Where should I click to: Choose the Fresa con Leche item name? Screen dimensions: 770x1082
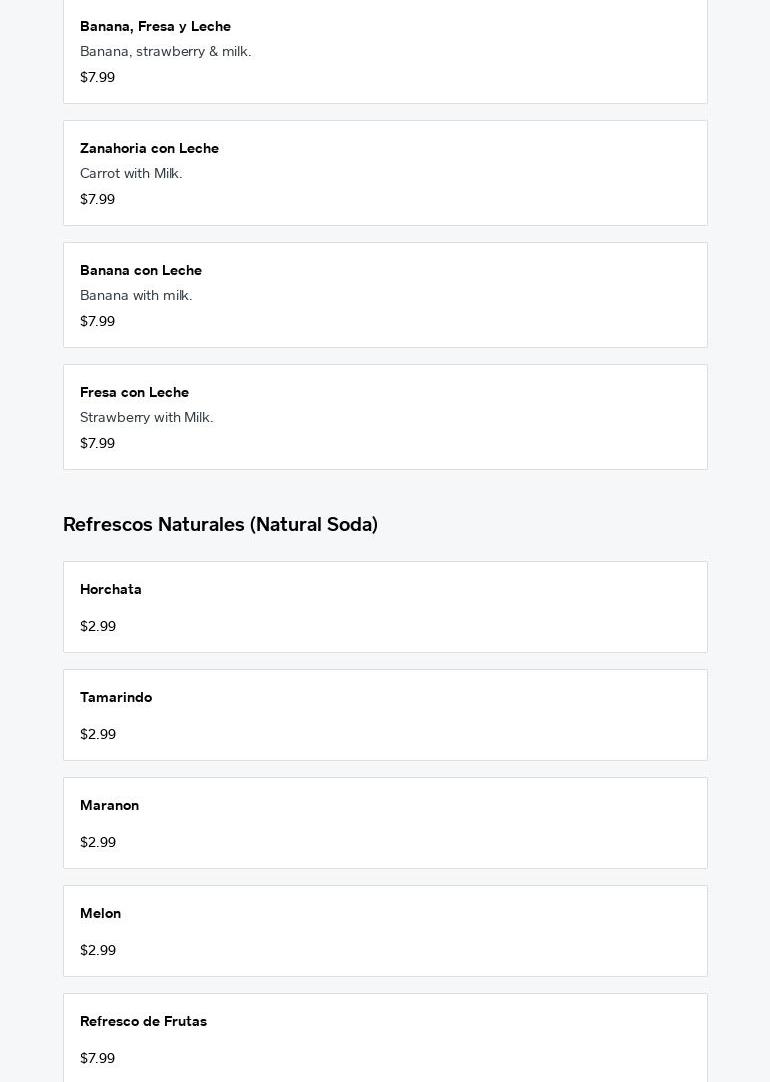(x=134, y=393)
